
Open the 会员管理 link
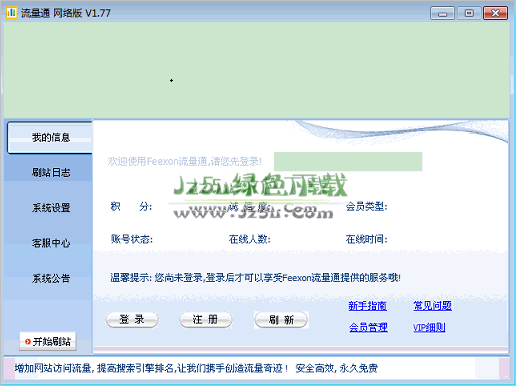click(x=368, y=327)
